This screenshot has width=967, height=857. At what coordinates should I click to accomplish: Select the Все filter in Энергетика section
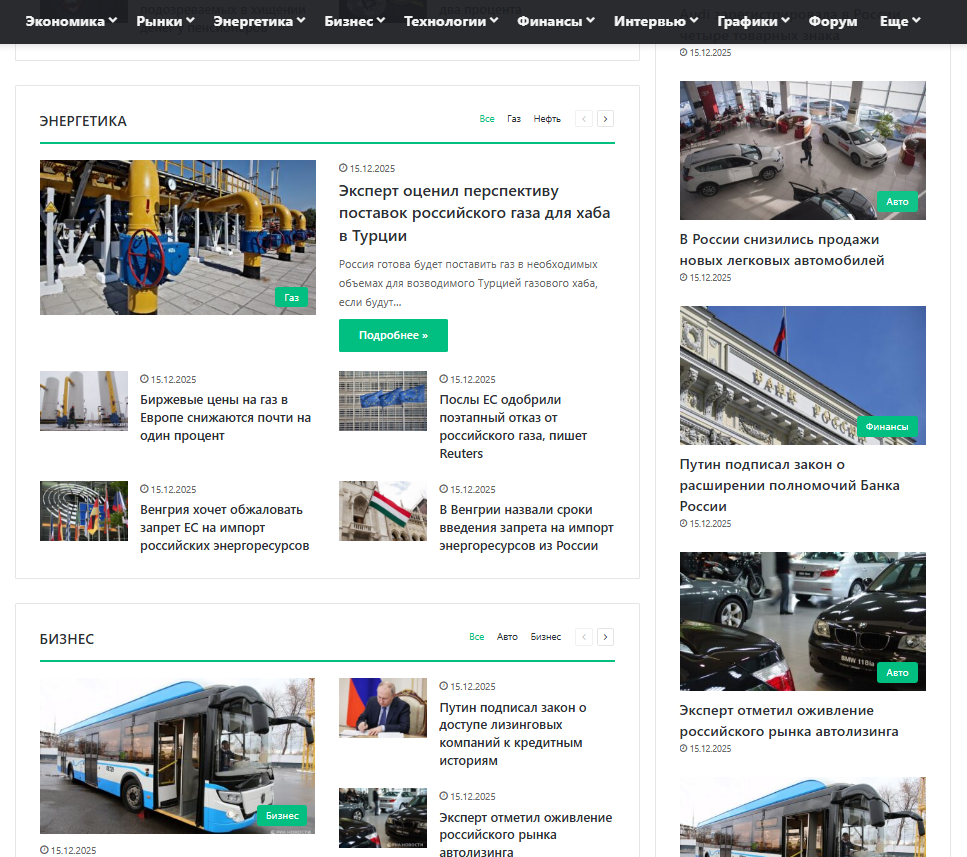point(487,119)
